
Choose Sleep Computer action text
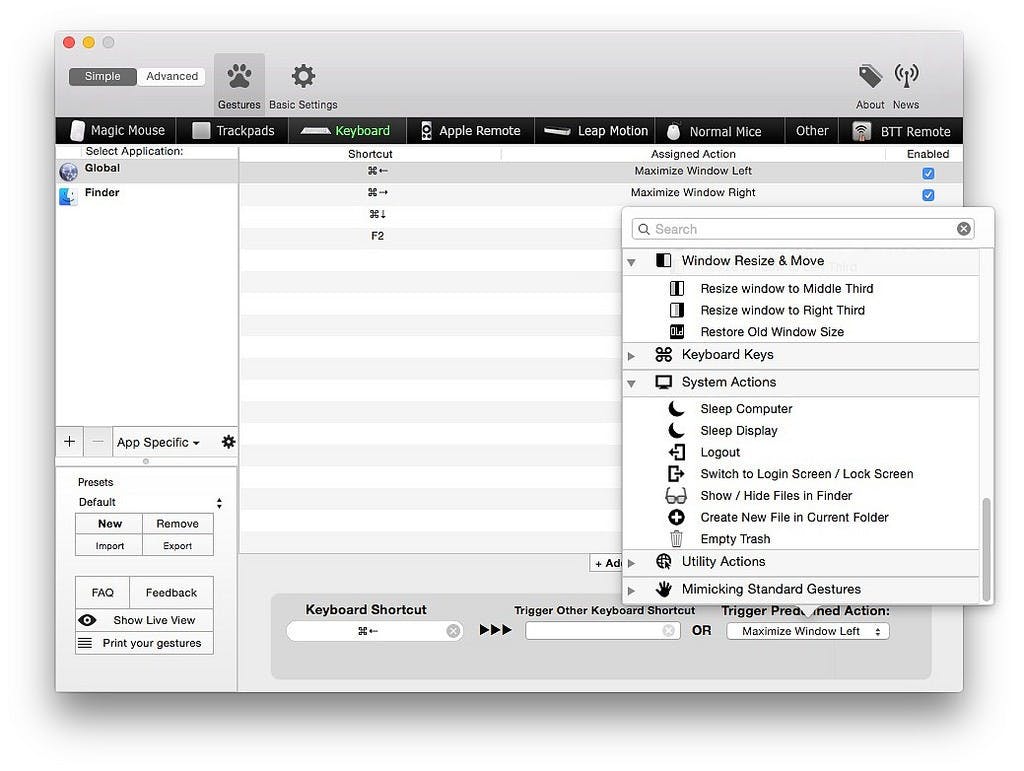point(746,409)
